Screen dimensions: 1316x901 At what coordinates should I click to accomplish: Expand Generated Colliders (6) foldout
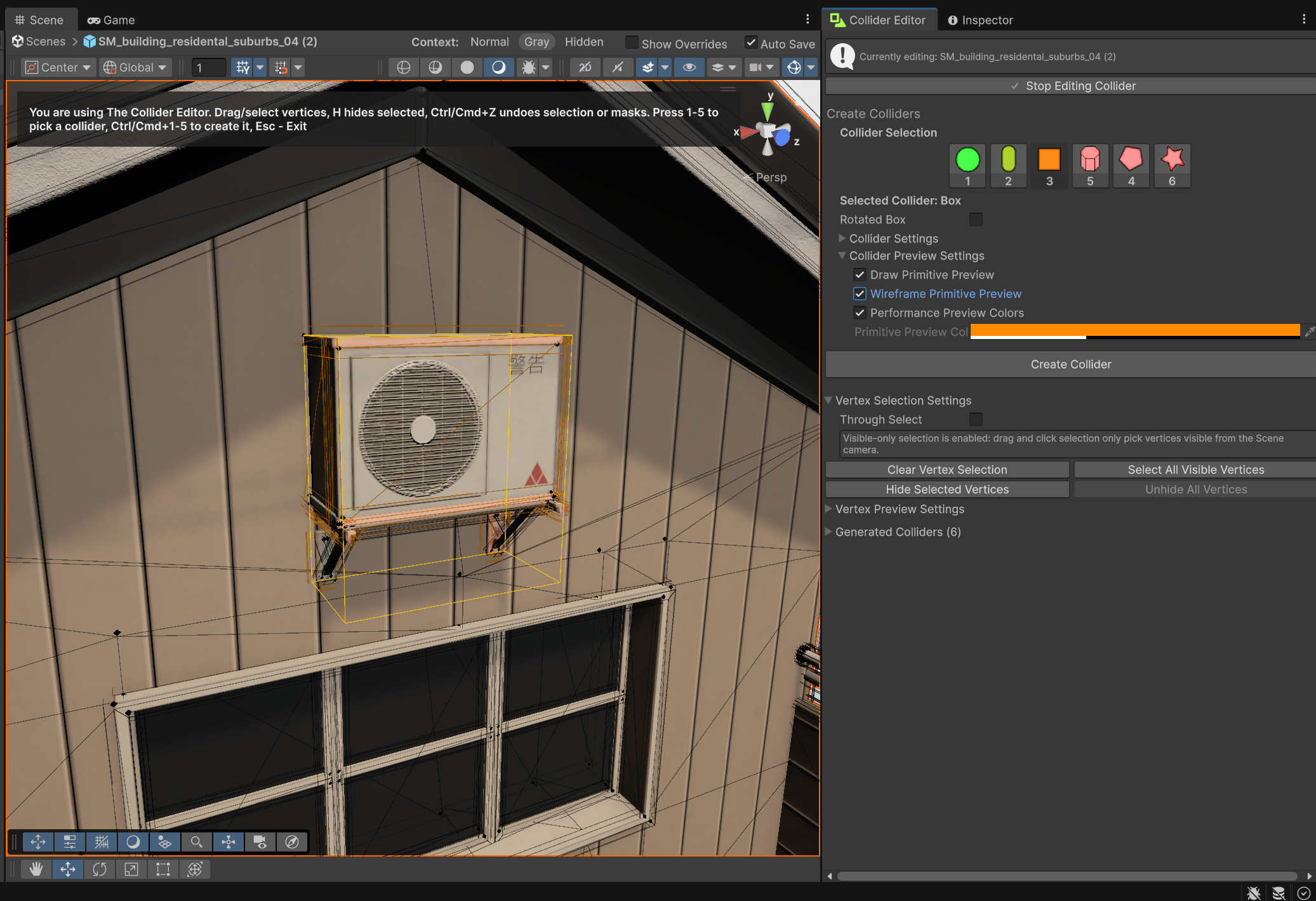tap(828, 532)
